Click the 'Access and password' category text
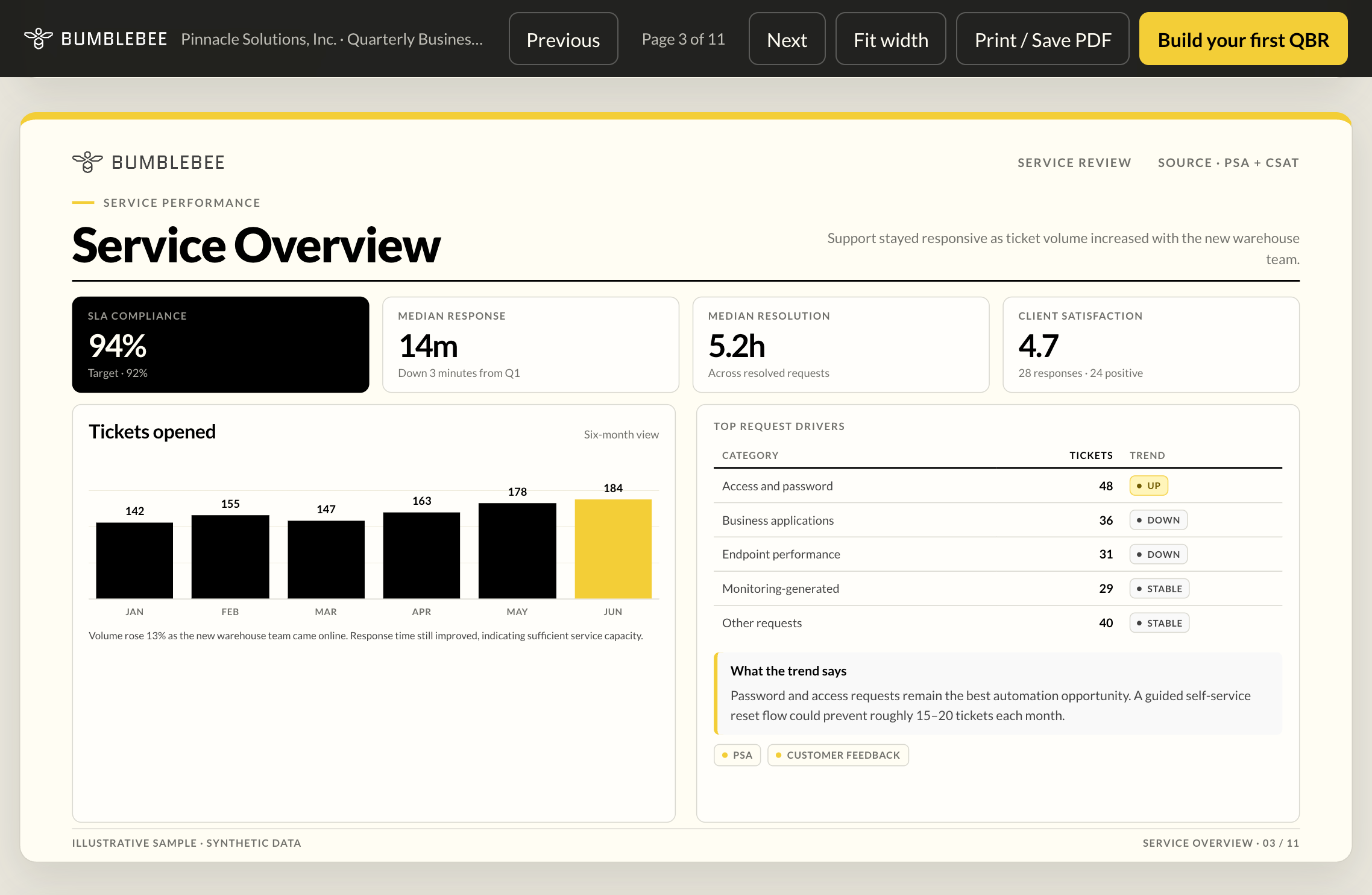The image size is (1372, 895). pos(777,486)
